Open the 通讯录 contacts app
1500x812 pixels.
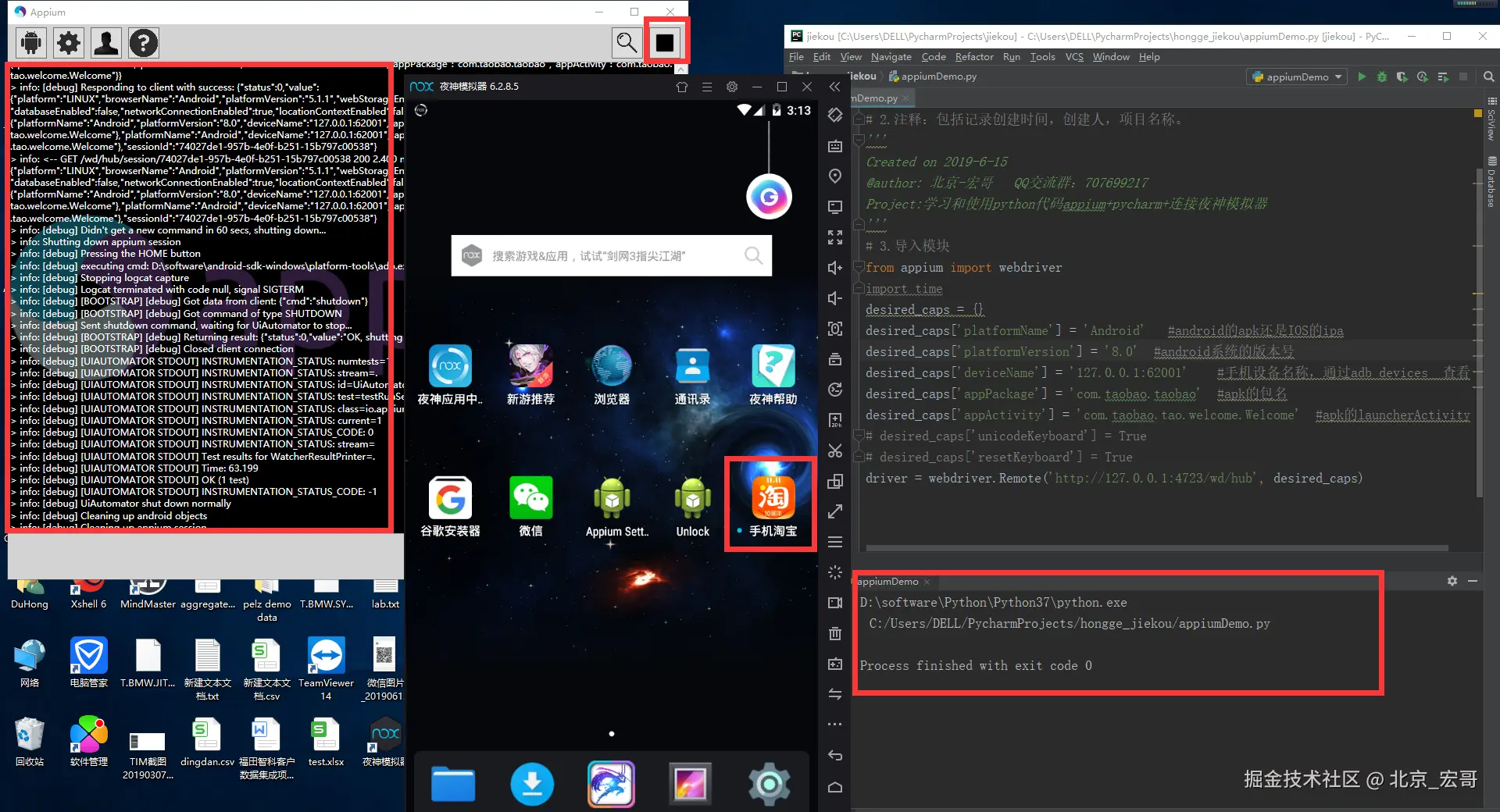pyautogui.click(x=692, y=375)
